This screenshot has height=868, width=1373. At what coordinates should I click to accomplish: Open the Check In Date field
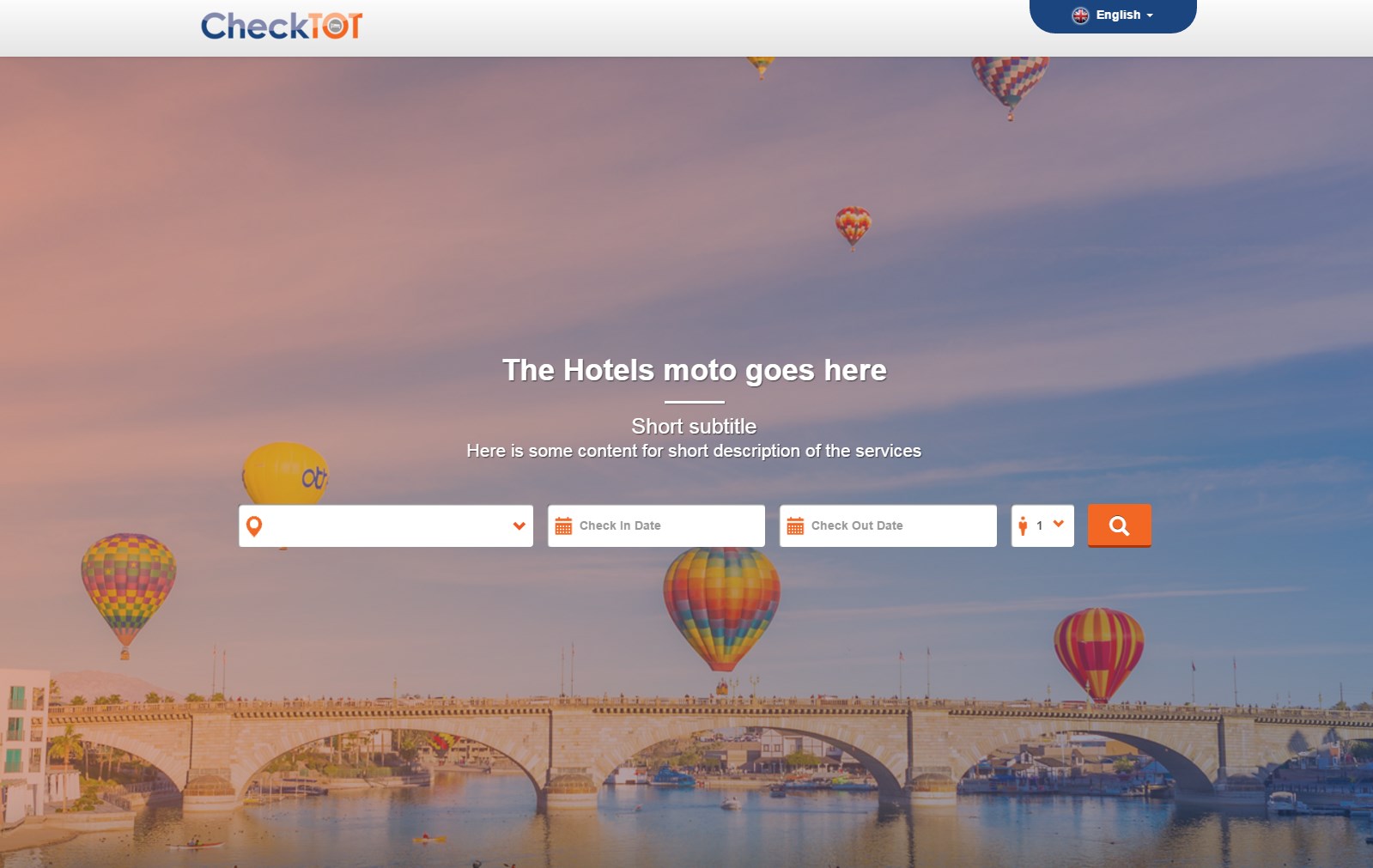(x=656, y=525)
